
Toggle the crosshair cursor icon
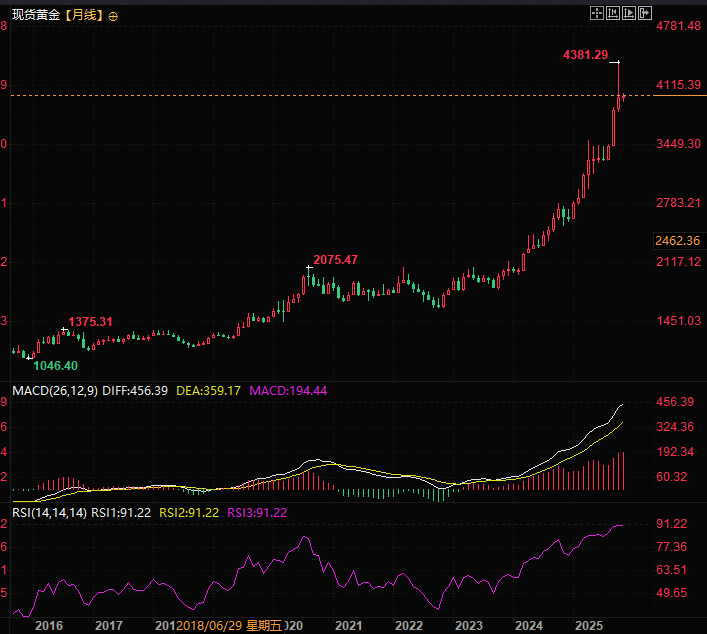tap(598, 13)
